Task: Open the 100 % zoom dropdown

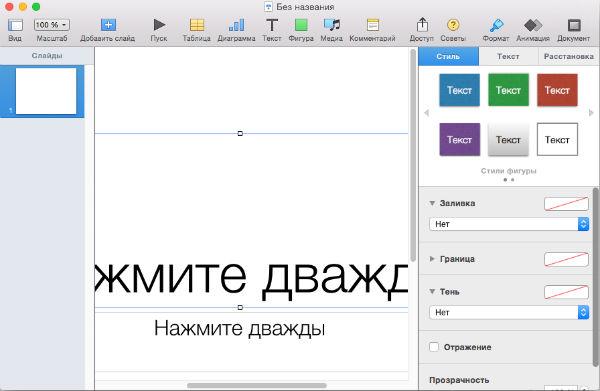Action: coord(52,25)
